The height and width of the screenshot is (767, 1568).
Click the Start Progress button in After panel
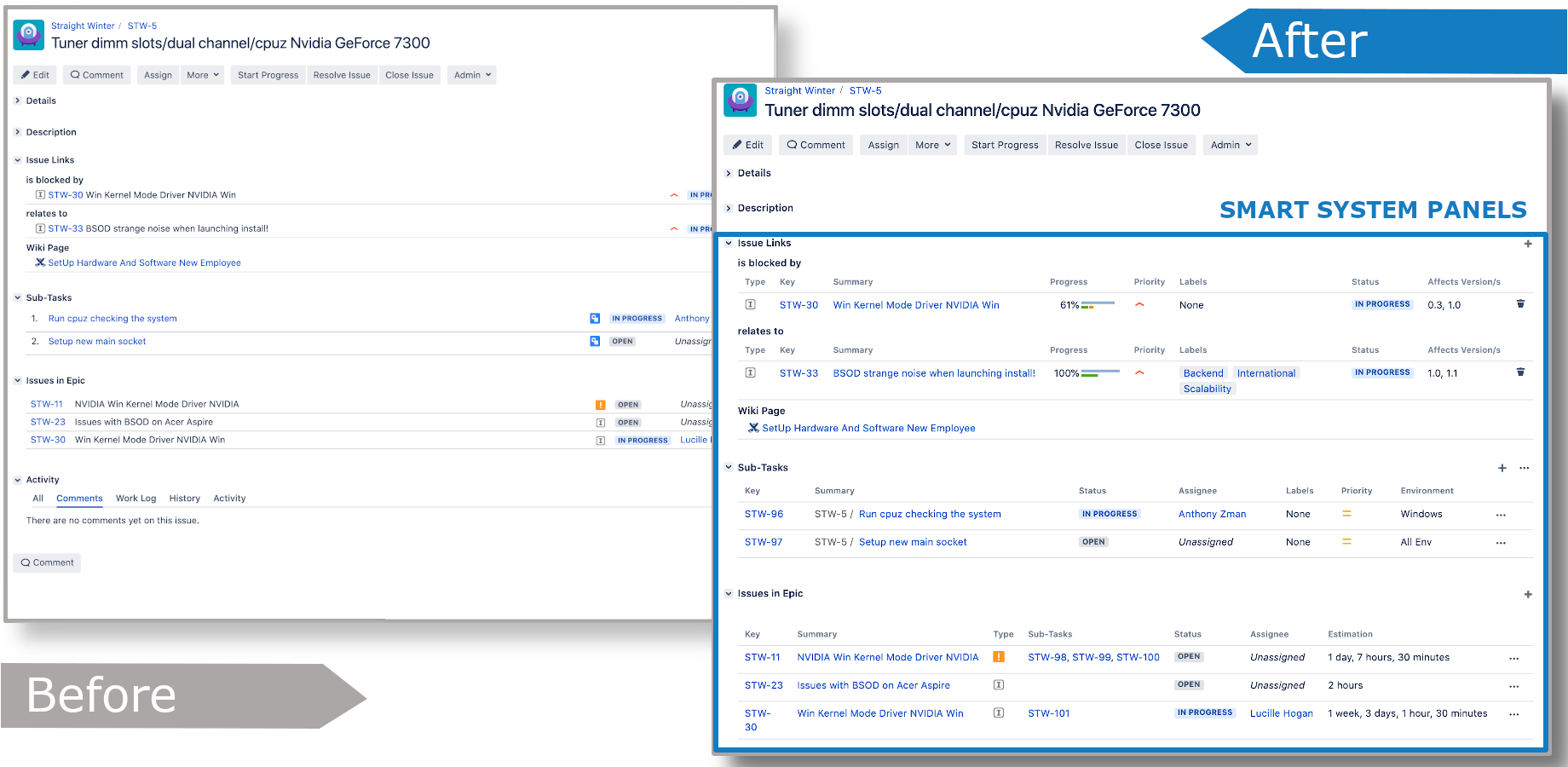(1005, 145)
